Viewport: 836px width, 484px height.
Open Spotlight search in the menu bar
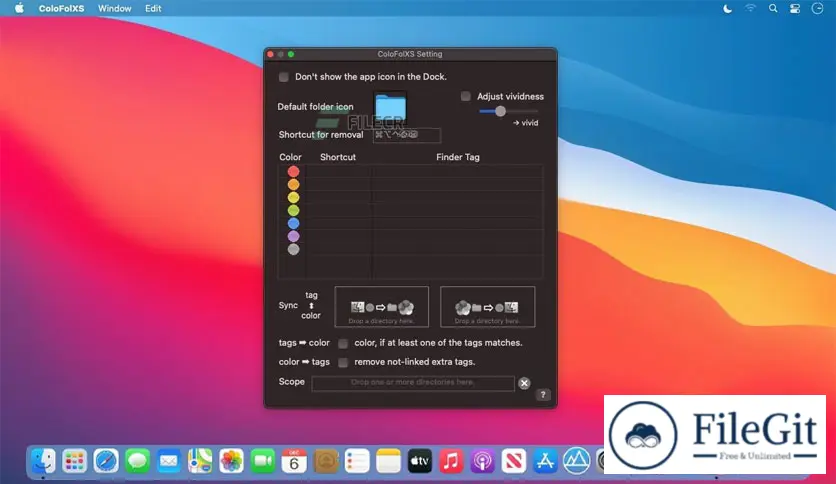point(773,9)
